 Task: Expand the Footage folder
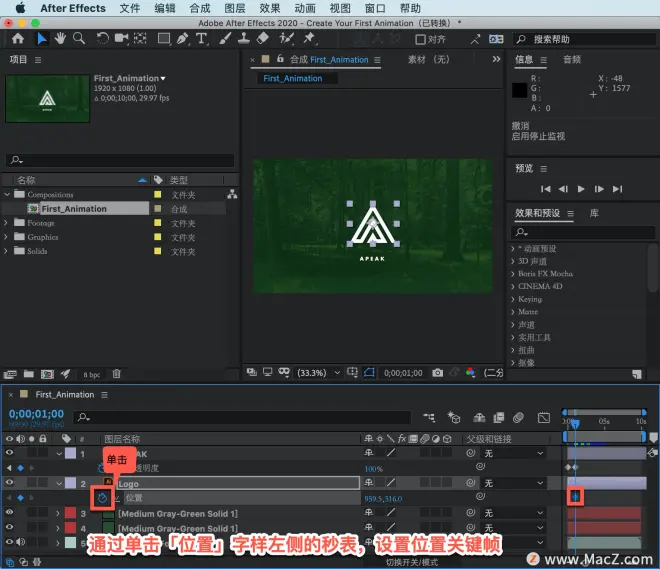coord(6,223)
